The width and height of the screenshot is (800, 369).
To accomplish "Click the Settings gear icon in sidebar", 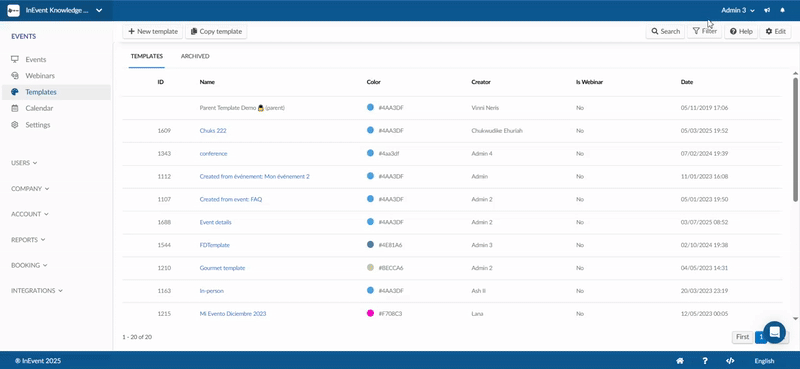I will click(15, 125).
